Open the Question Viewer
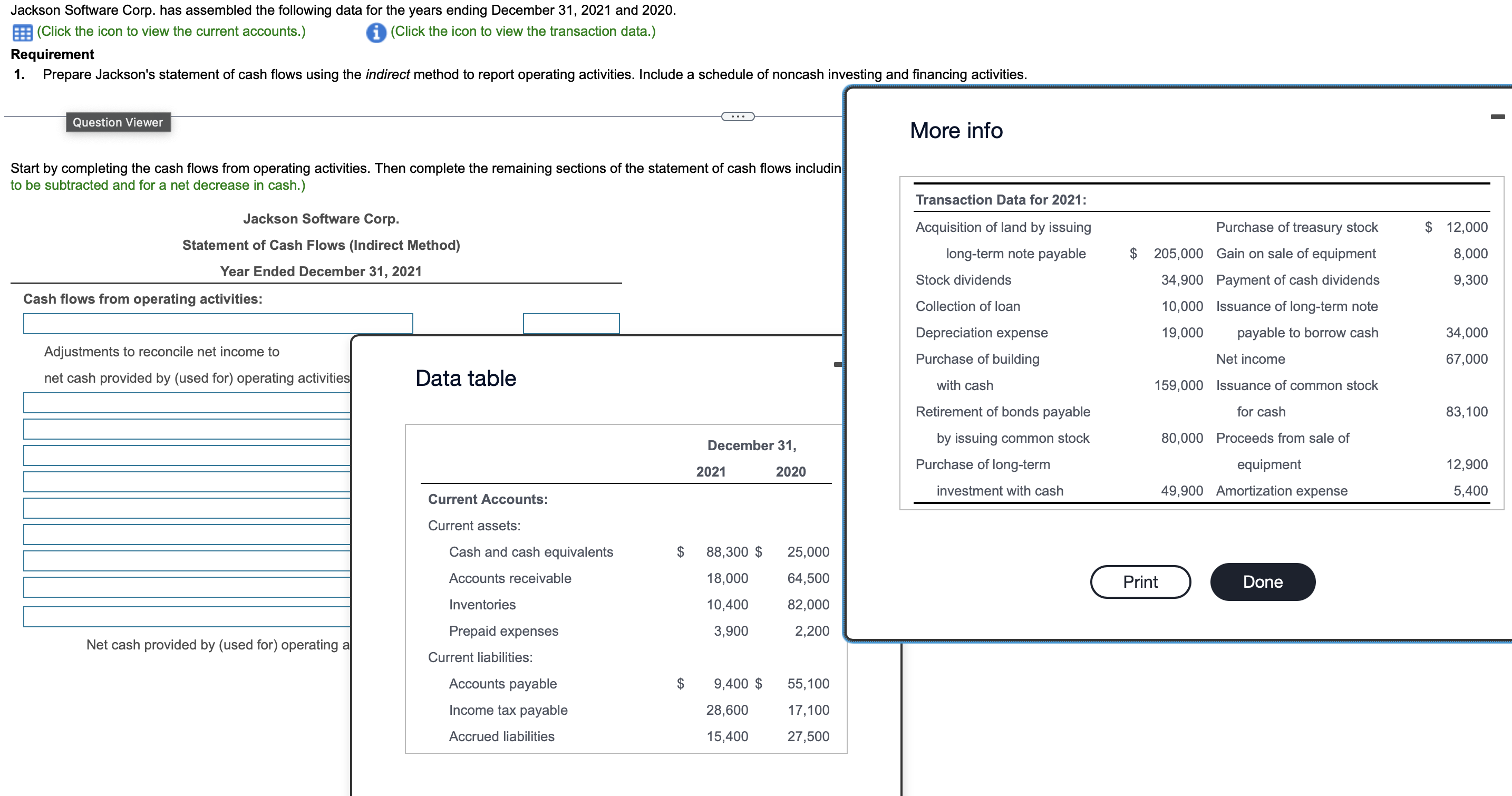The height and width of the screenshot is (796, 1512). (x=118, y=122)
